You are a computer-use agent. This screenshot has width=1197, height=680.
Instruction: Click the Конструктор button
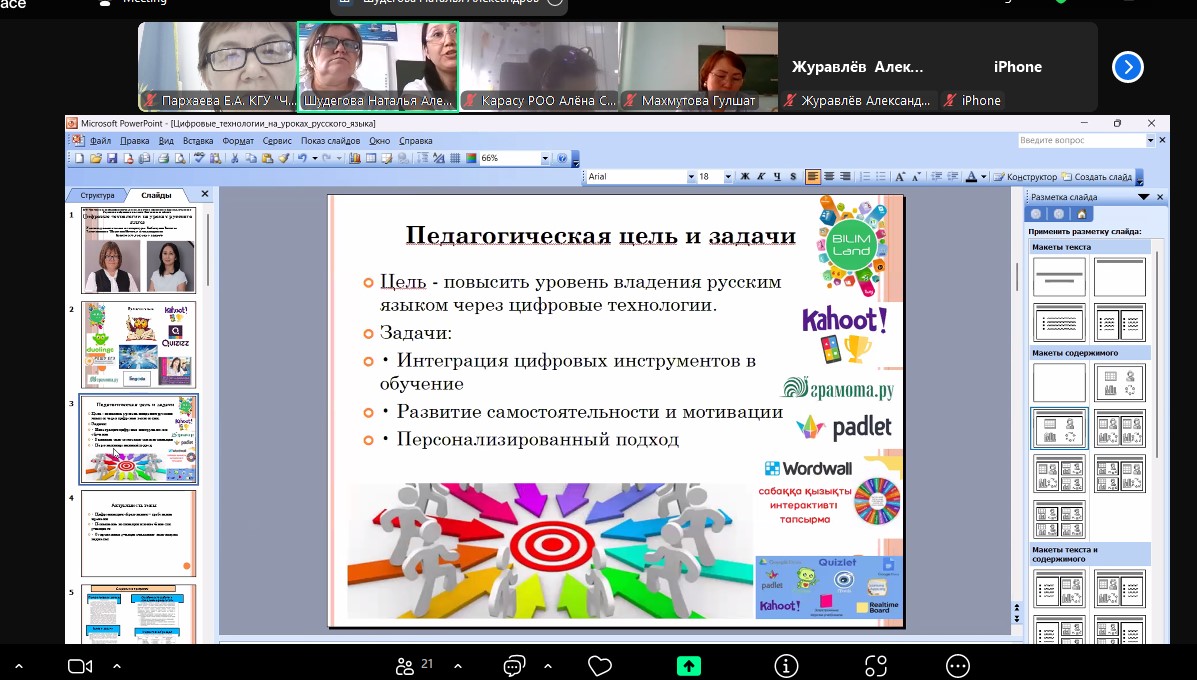click(1025, 177)
